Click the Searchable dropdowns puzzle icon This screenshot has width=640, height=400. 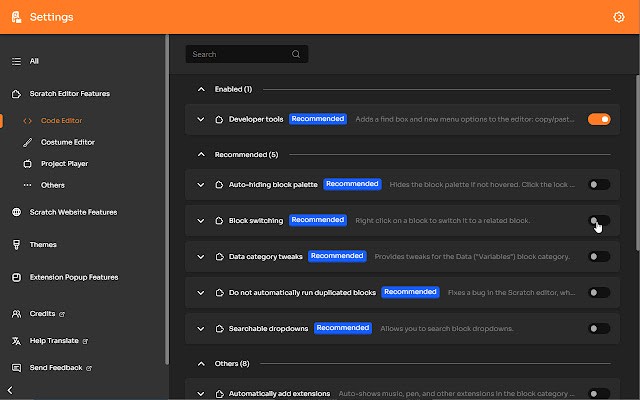219,329
